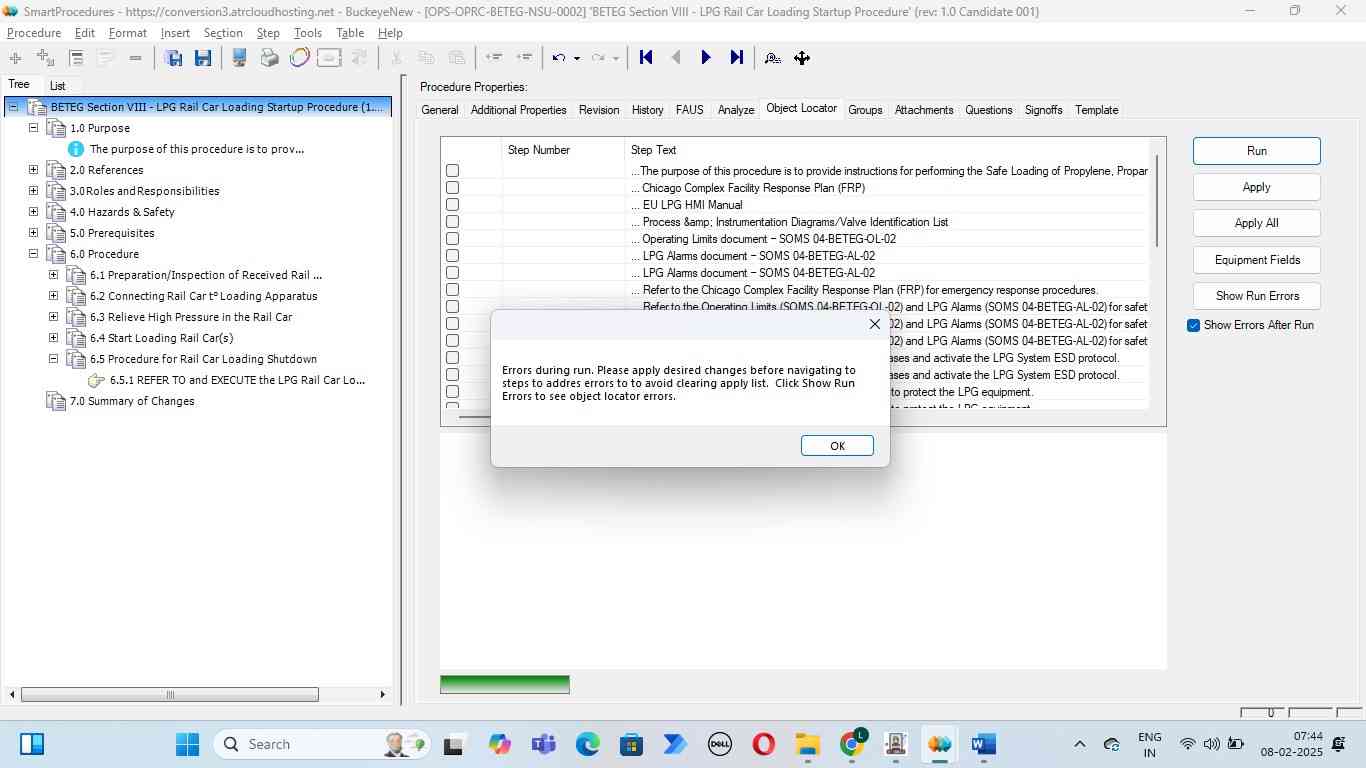Open Microsoft Teams from taskbar
Image resolution: width=1366 pixels, height=768 pixels.
point(544,744)
